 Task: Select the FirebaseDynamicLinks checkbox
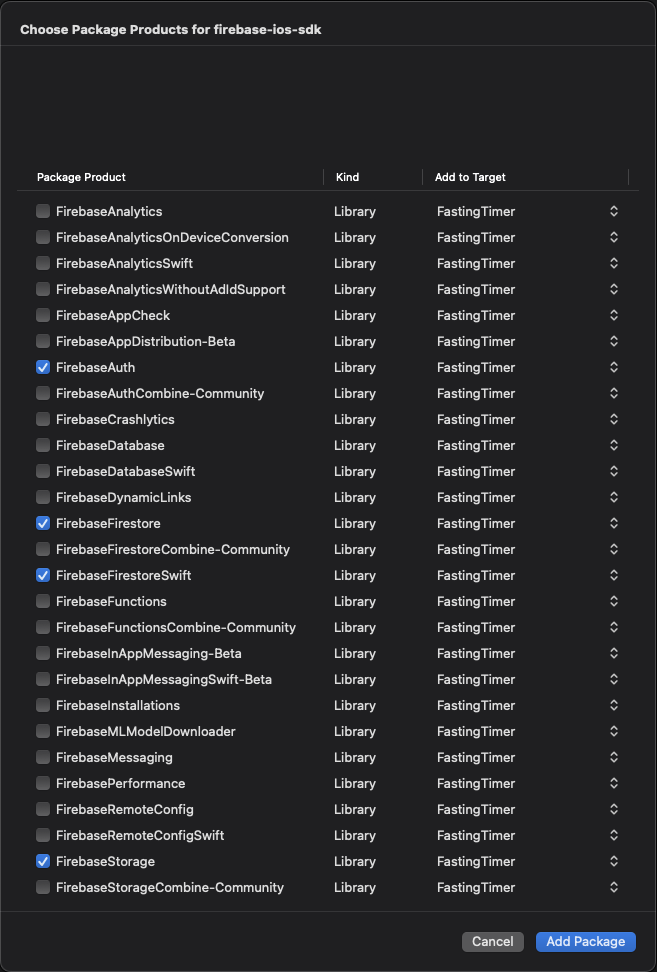click(x=43, y=497)
